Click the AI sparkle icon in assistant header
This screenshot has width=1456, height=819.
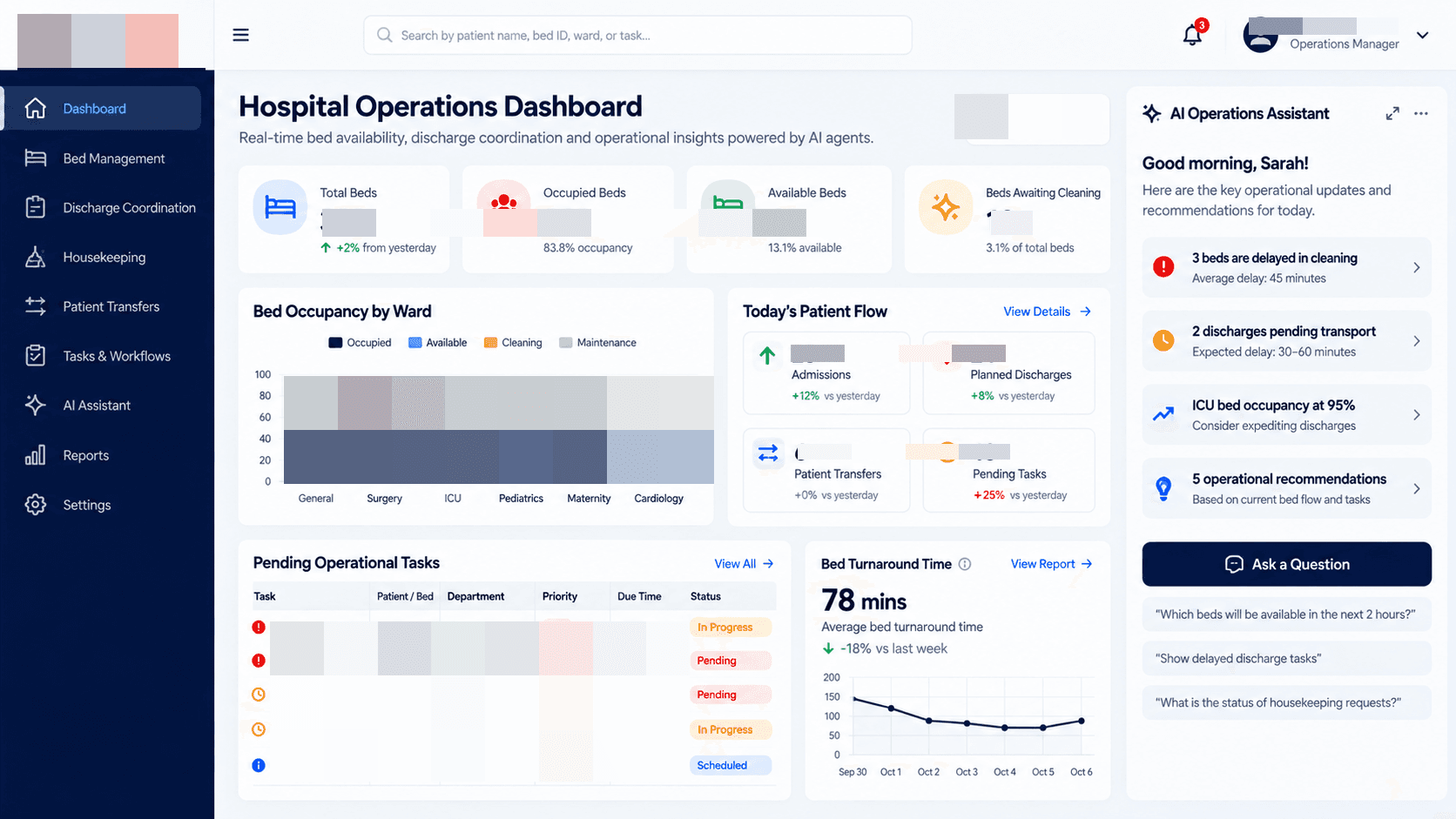[1152, 113]
